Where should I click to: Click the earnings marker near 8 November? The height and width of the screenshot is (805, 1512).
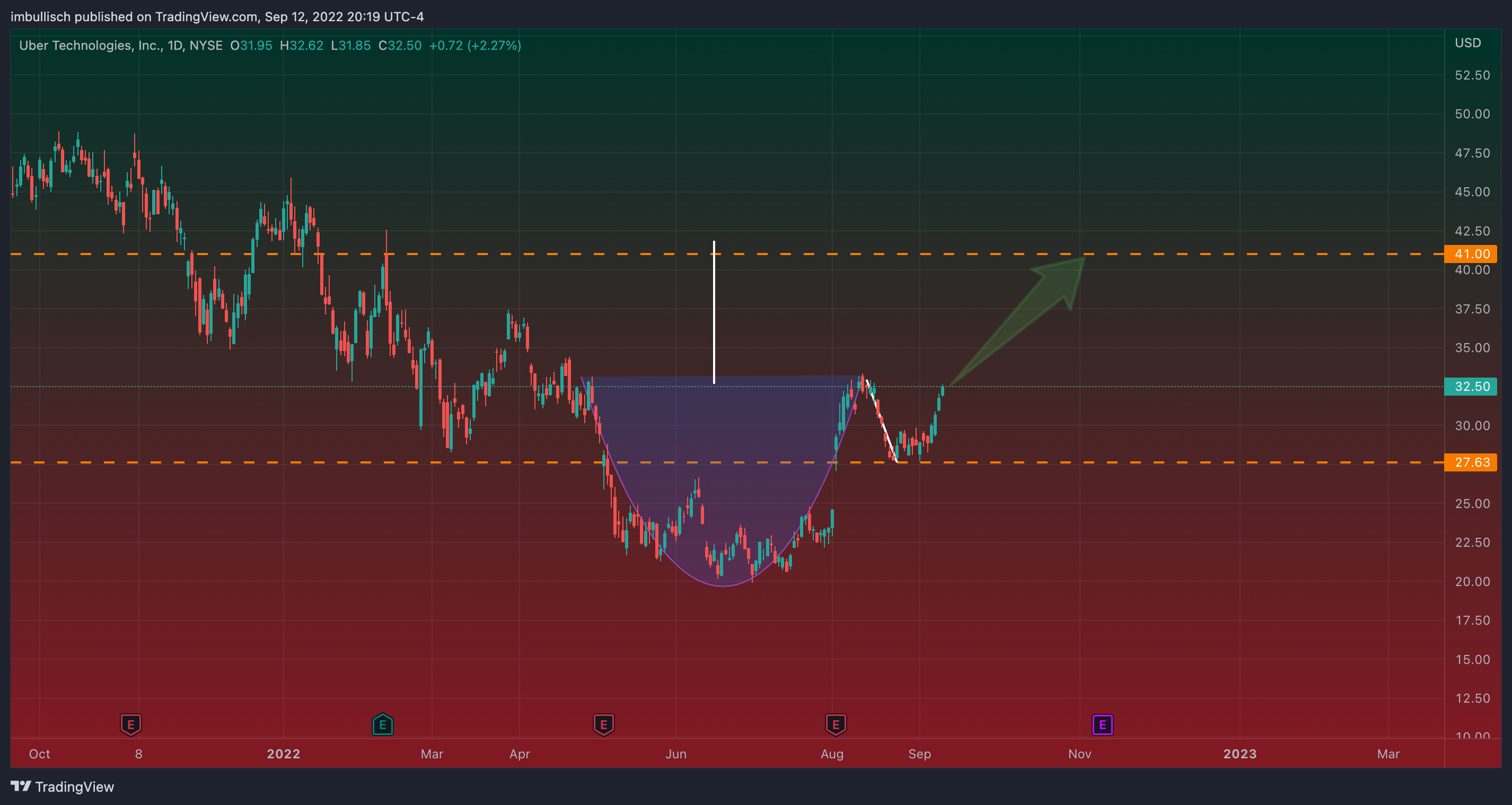coord(131,724)
